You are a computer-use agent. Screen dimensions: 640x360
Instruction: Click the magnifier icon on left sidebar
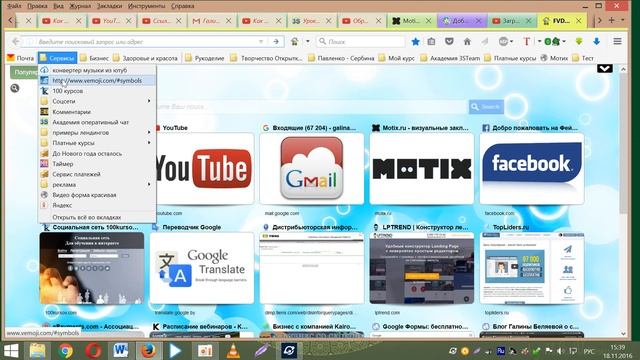pos(15,88)
